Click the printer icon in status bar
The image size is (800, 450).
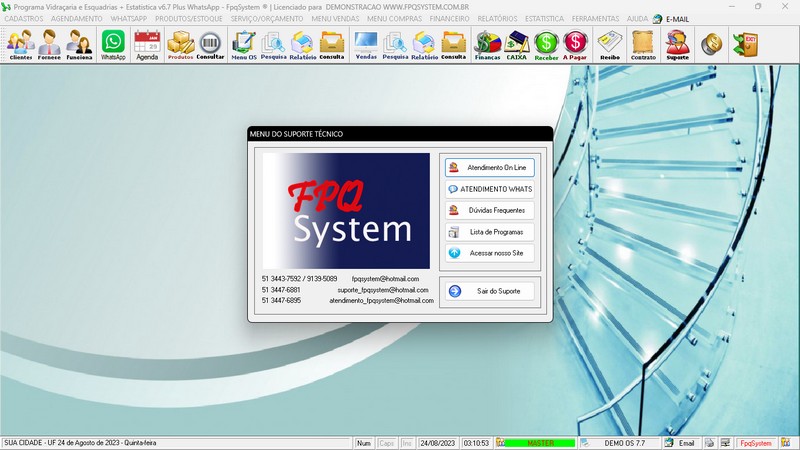coord(709,443)
